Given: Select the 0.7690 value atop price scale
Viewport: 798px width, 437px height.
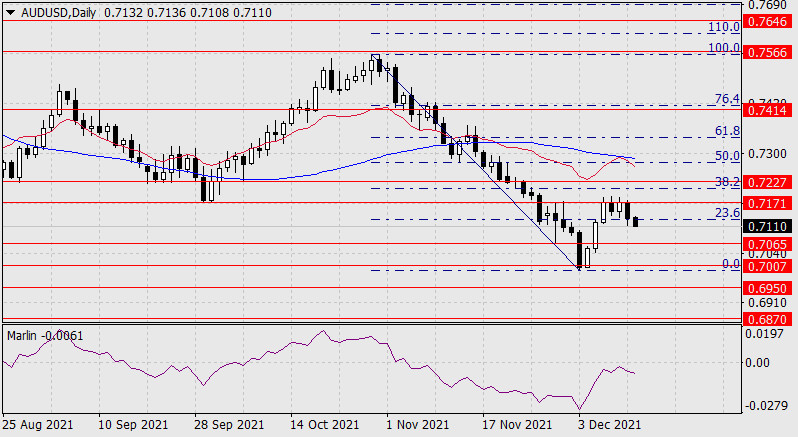Looking at the screenshot, I should (x=767, y=5).
